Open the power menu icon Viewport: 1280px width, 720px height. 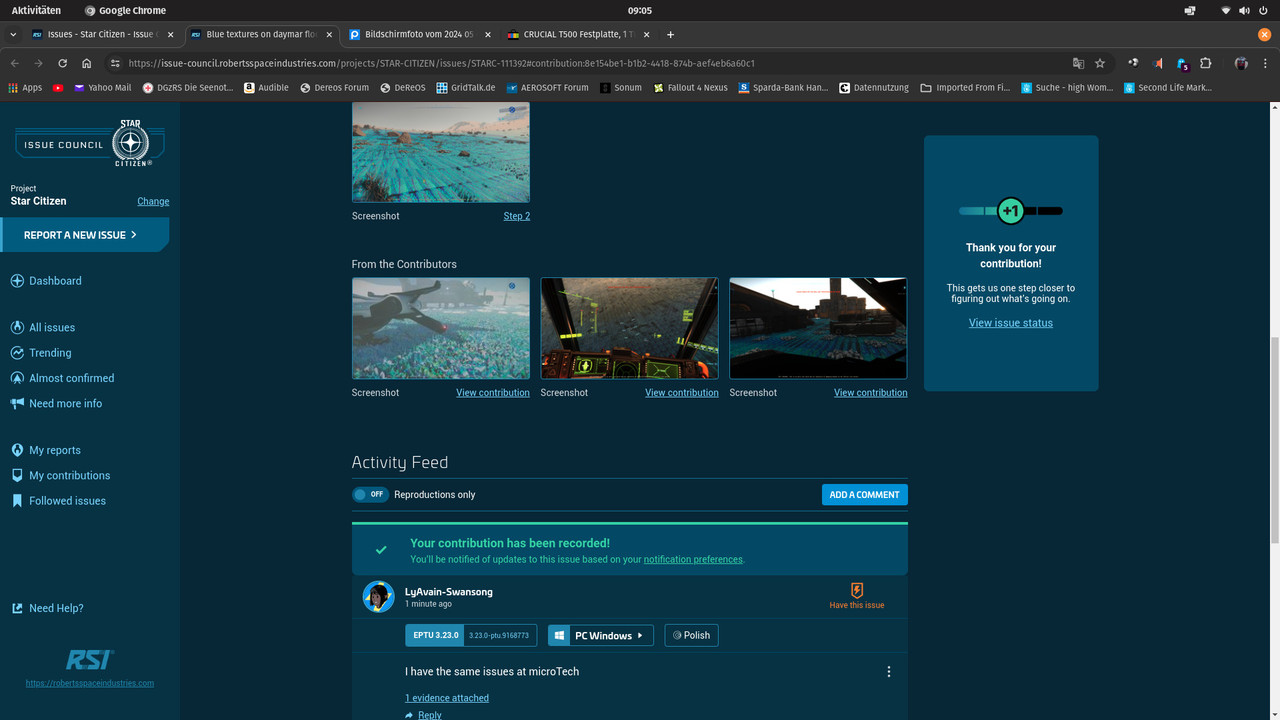click(x=1264, y=10)
